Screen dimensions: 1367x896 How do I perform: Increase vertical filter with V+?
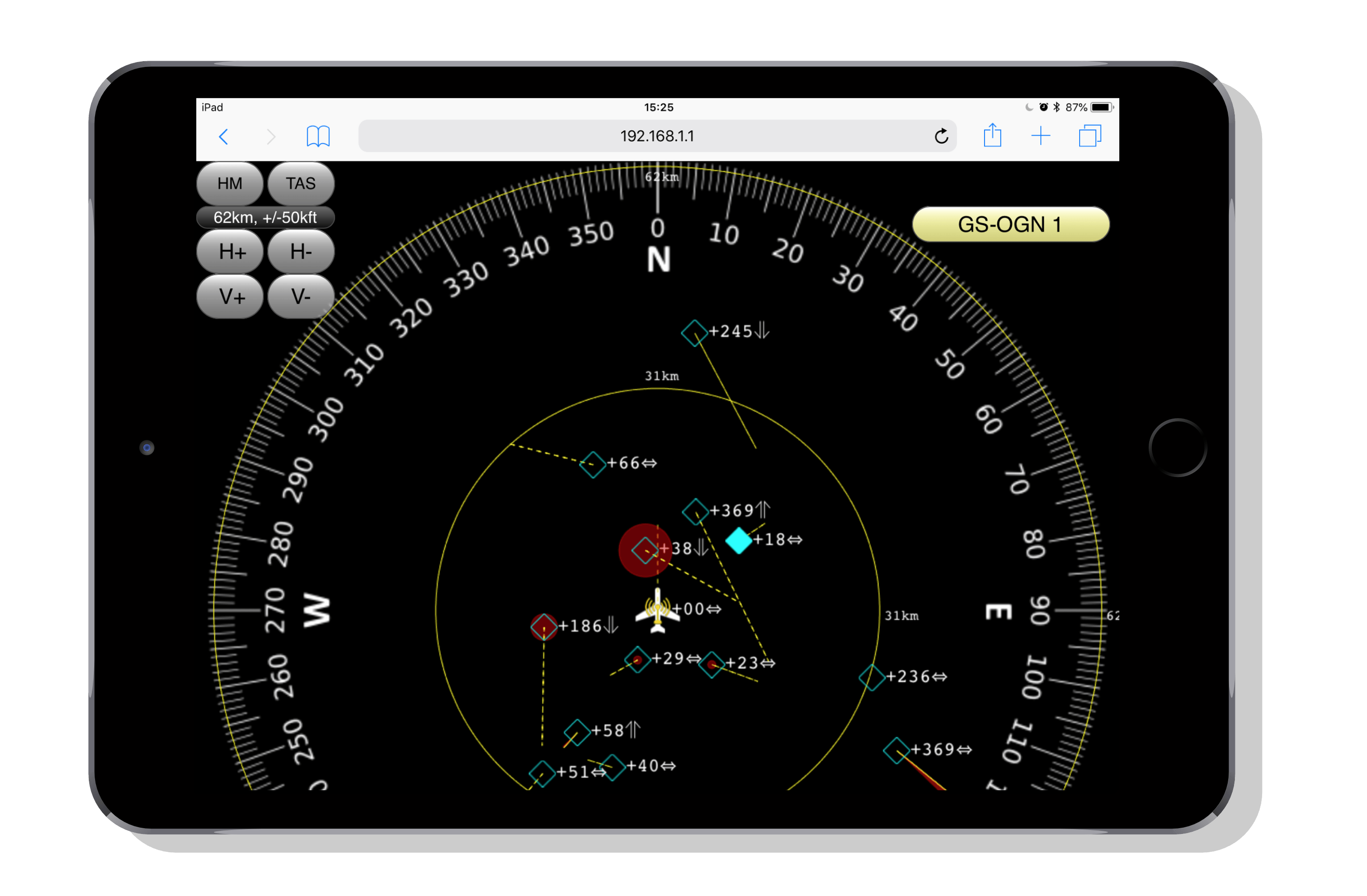230,297
